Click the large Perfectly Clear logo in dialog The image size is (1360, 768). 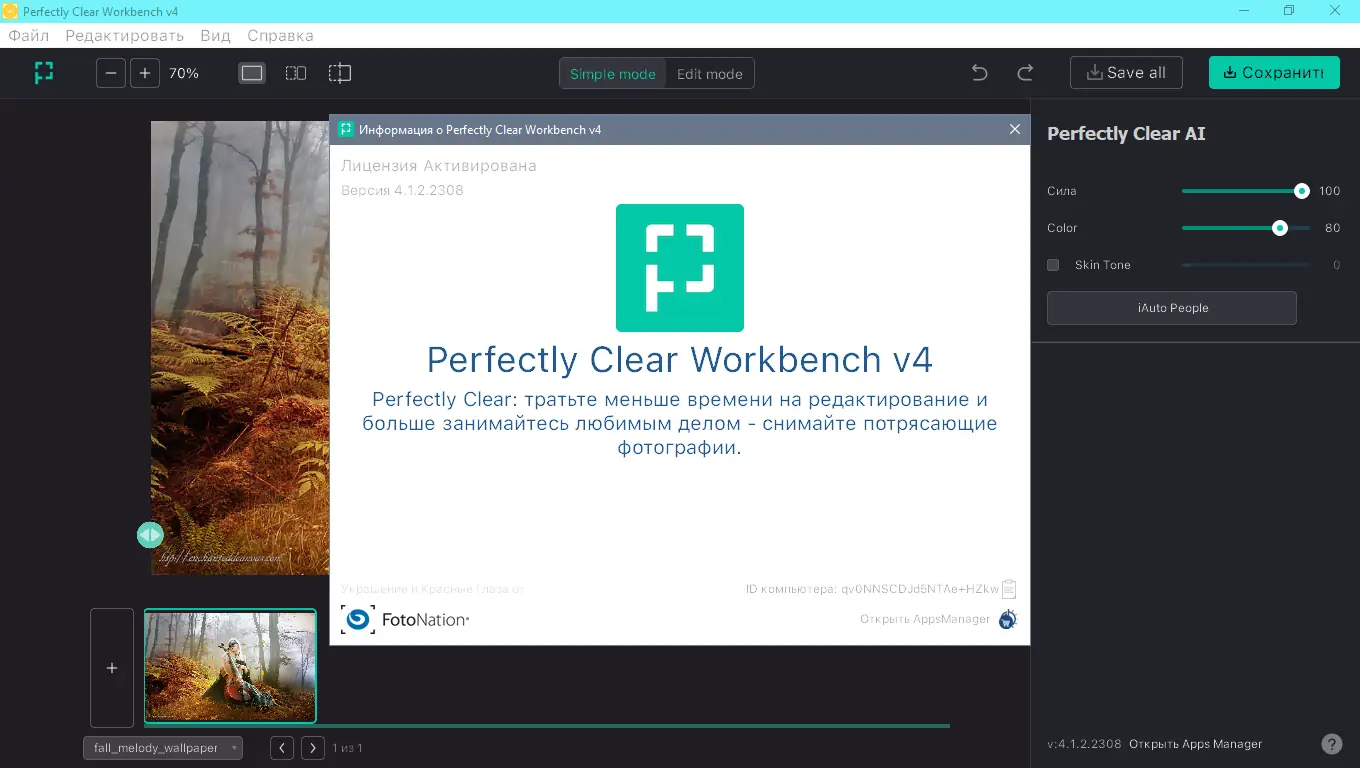(680, 268)
